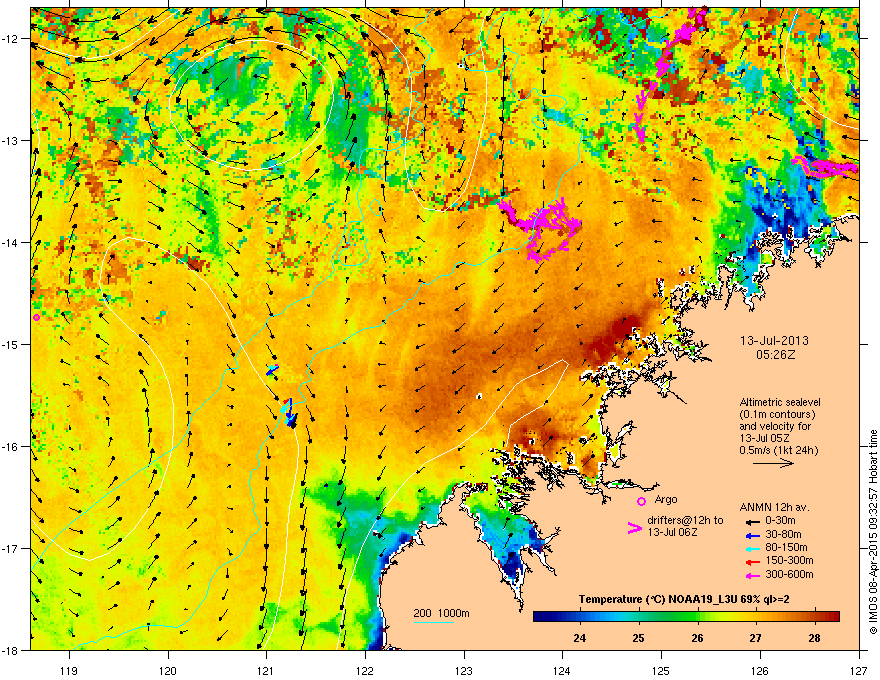Image resolution: width=880 pixels, height=680 pixels.
Task: Click the '80-150m' depth label
Action: click(786, 548)
